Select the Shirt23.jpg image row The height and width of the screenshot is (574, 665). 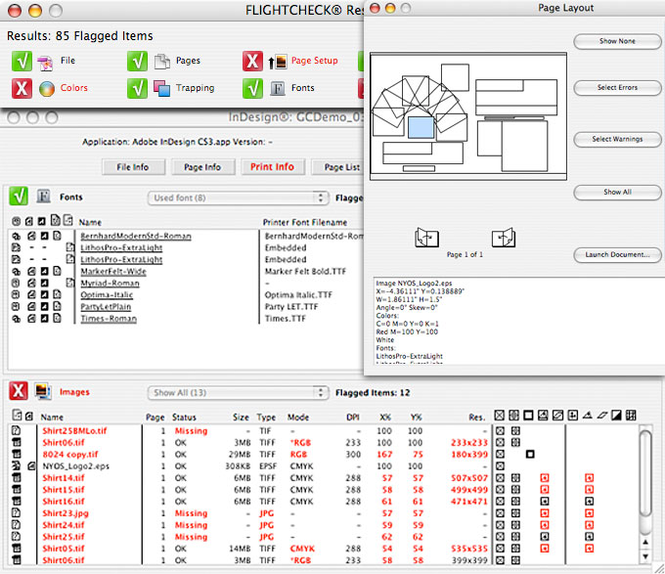(x=324, y=513)
